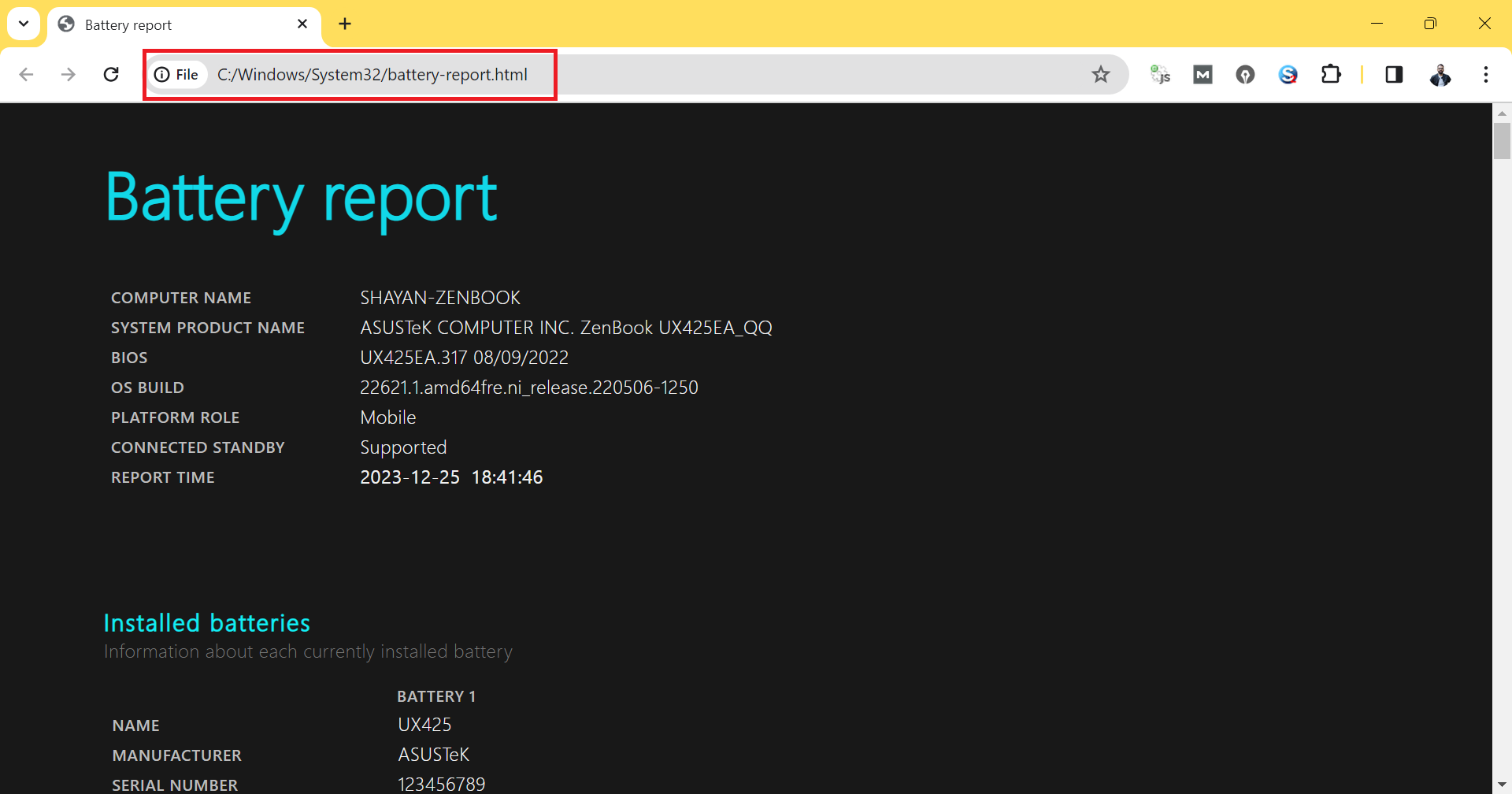Close the Battery report tab
Screen dimensions: 1512x794
coord(302,24)
